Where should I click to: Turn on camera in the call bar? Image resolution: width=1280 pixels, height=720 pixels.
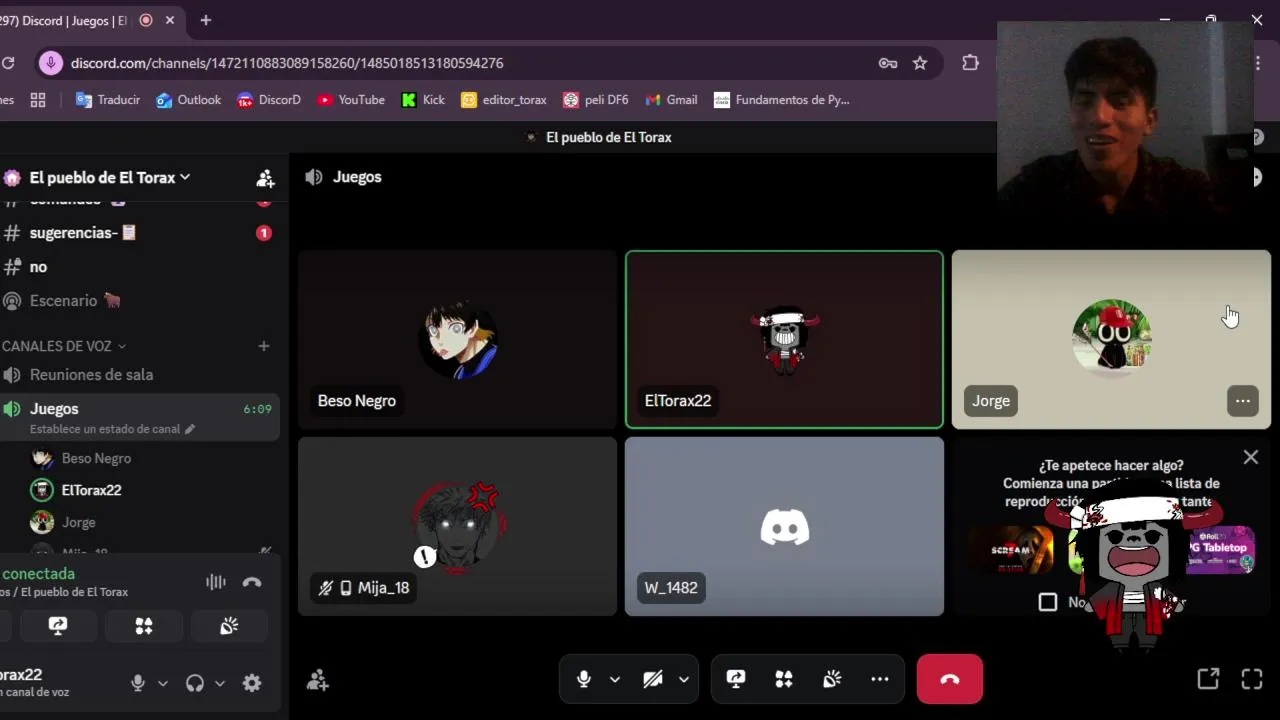(653, 679)
